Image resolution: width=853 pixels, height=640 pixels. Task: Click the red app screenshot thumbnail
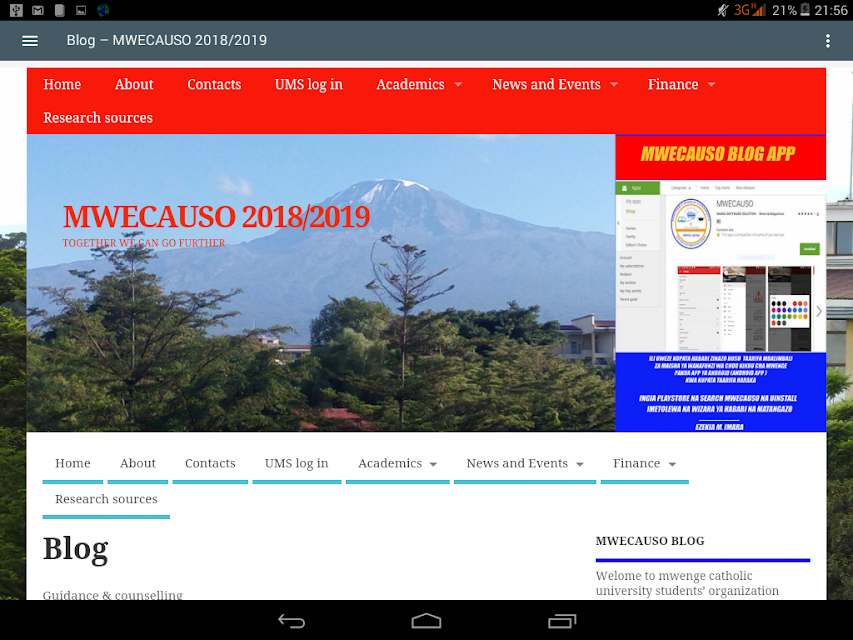tap(699, 308)
